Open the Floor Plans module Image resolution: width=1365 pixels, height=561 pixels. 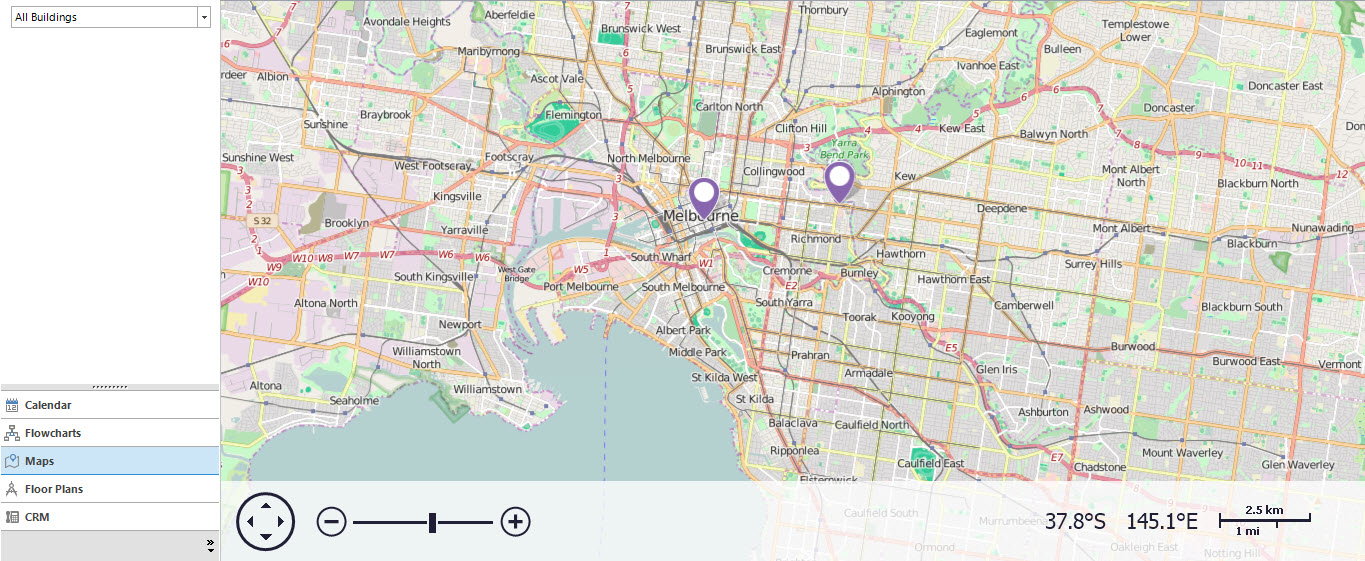[53, 489]
